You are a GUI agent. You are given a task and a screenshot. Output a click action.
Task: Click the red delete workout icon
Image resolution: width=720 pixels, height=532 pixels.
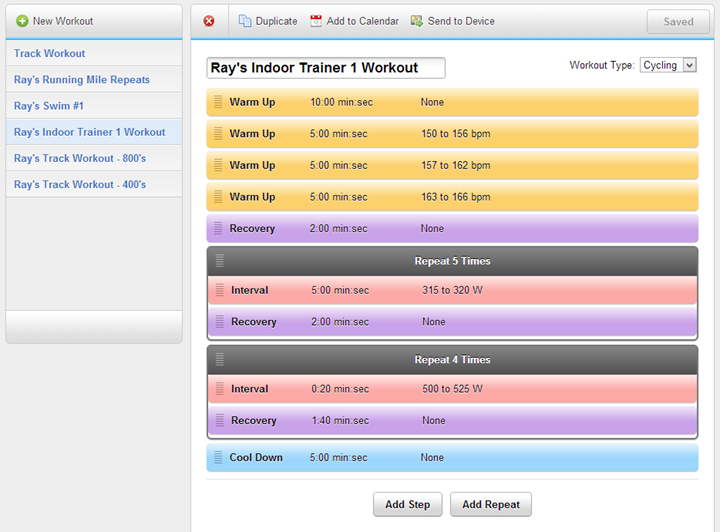click(209, 21)
